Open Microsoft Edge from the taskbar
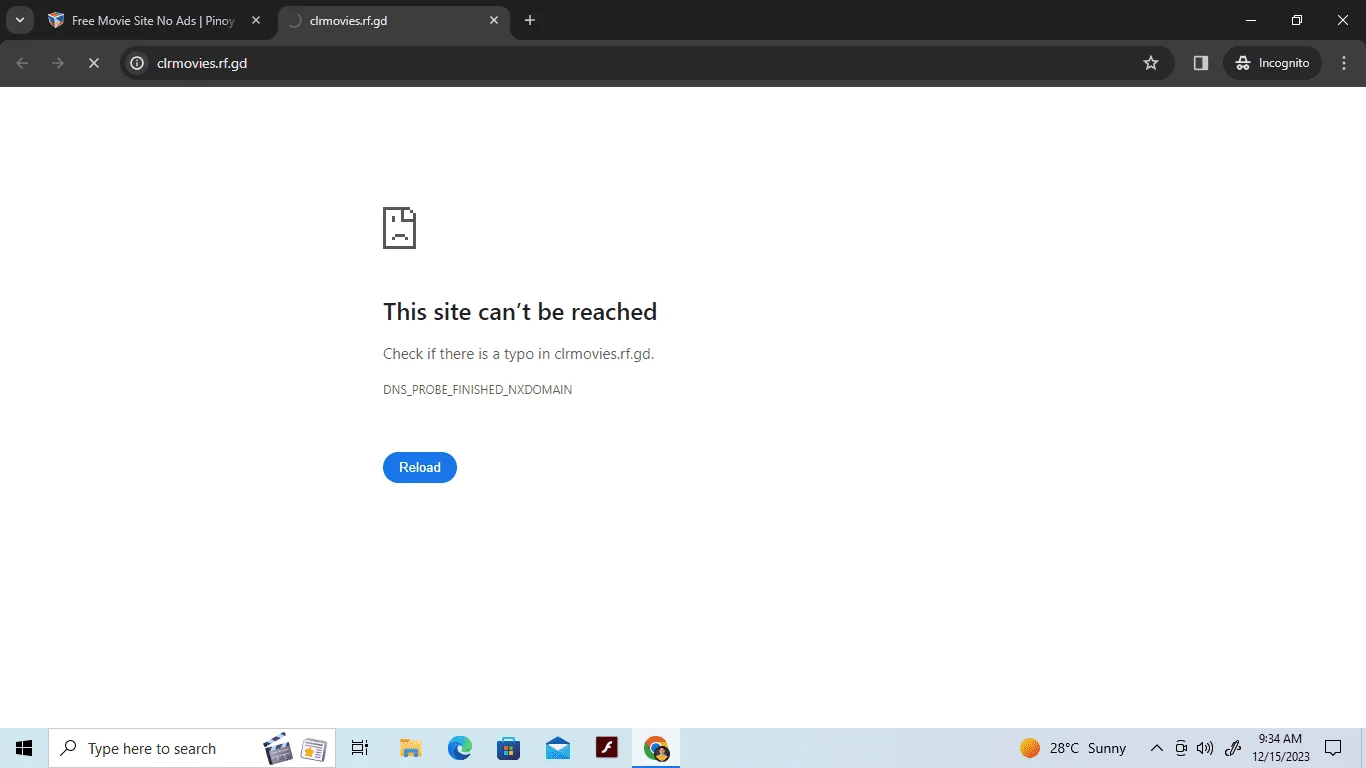Screen dimensions: 1366x768 [x=459, y=748]
